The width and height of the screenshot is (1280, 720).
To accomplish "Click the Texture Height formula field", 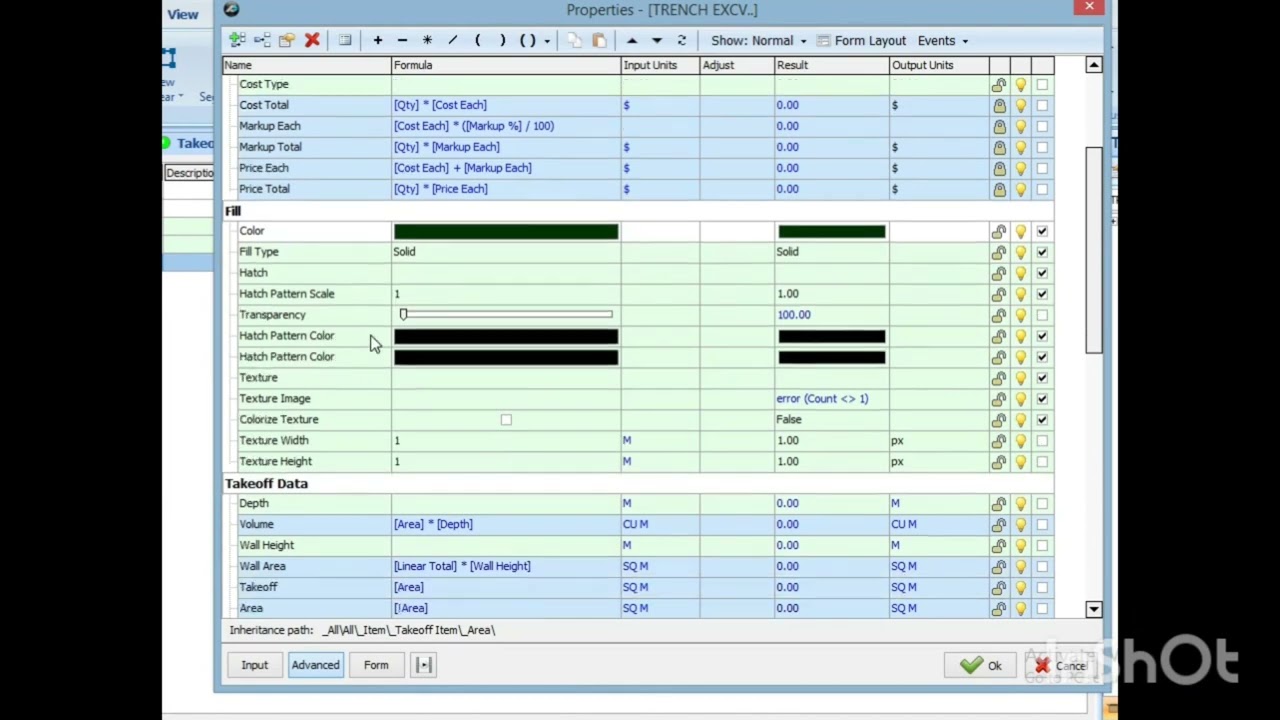I will coord(506,462).
